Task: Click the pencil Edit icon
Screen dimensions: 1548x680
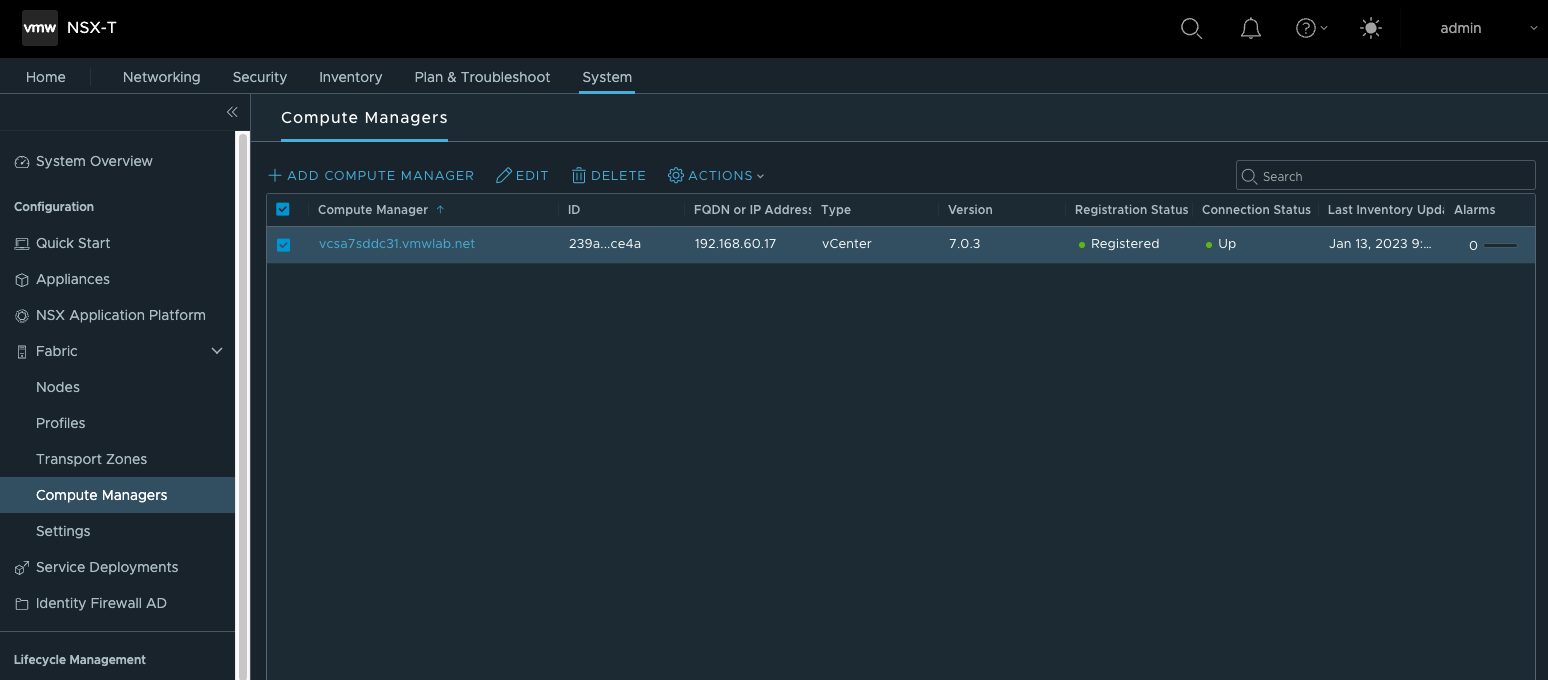Action: pos(504,175)
